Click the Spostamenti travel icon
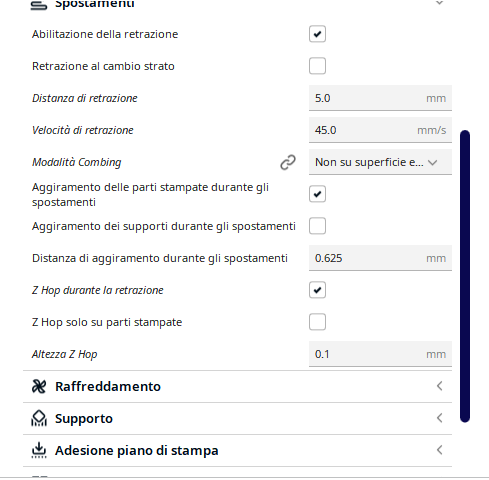 (39, 5)
